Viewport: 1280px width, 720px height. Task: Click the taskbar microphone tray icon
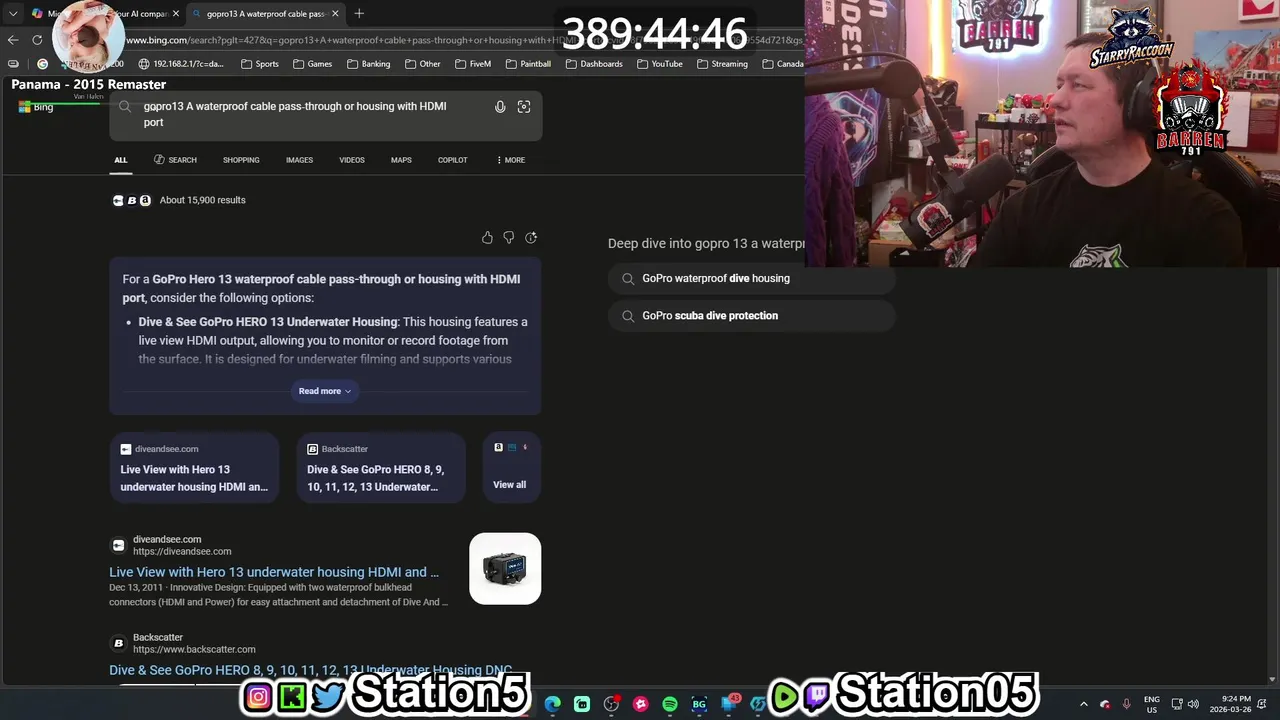click(1127, 704)
